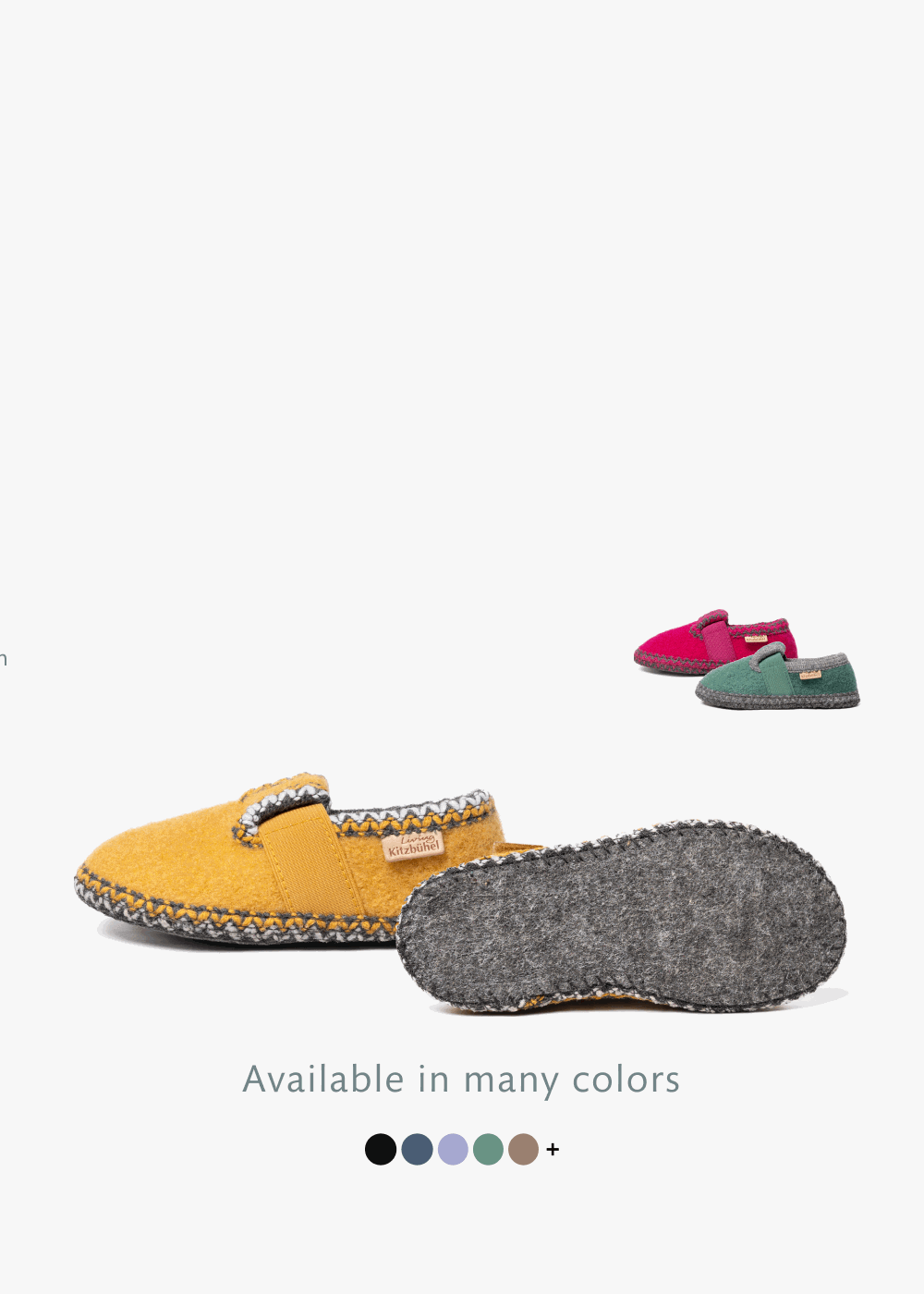Click the Kitzbühel label on yellow slipper
The image size is (924, 1294).
413,846
